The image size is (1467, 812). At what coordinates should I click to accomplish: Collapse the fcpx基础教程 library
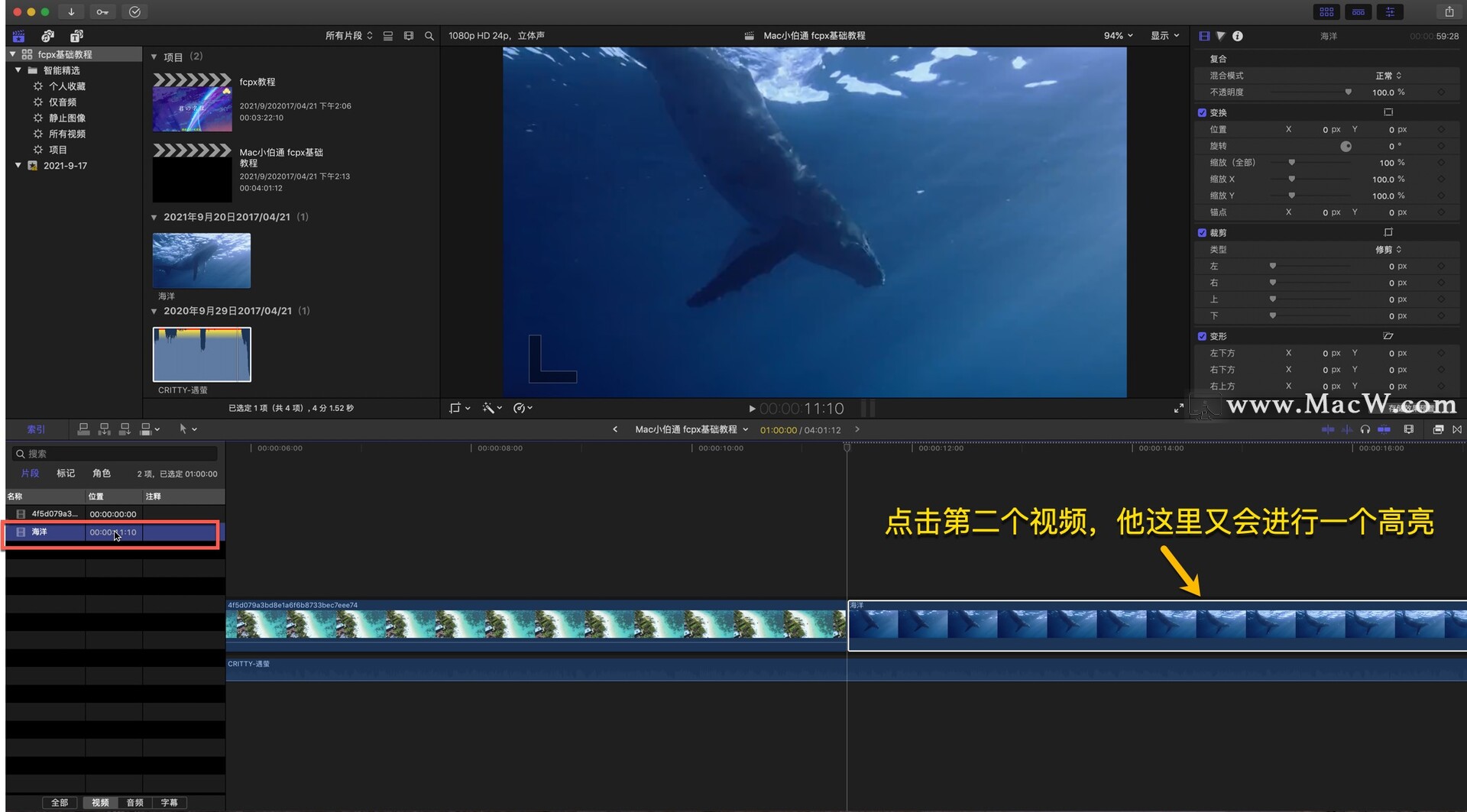[x=12, y=54]
